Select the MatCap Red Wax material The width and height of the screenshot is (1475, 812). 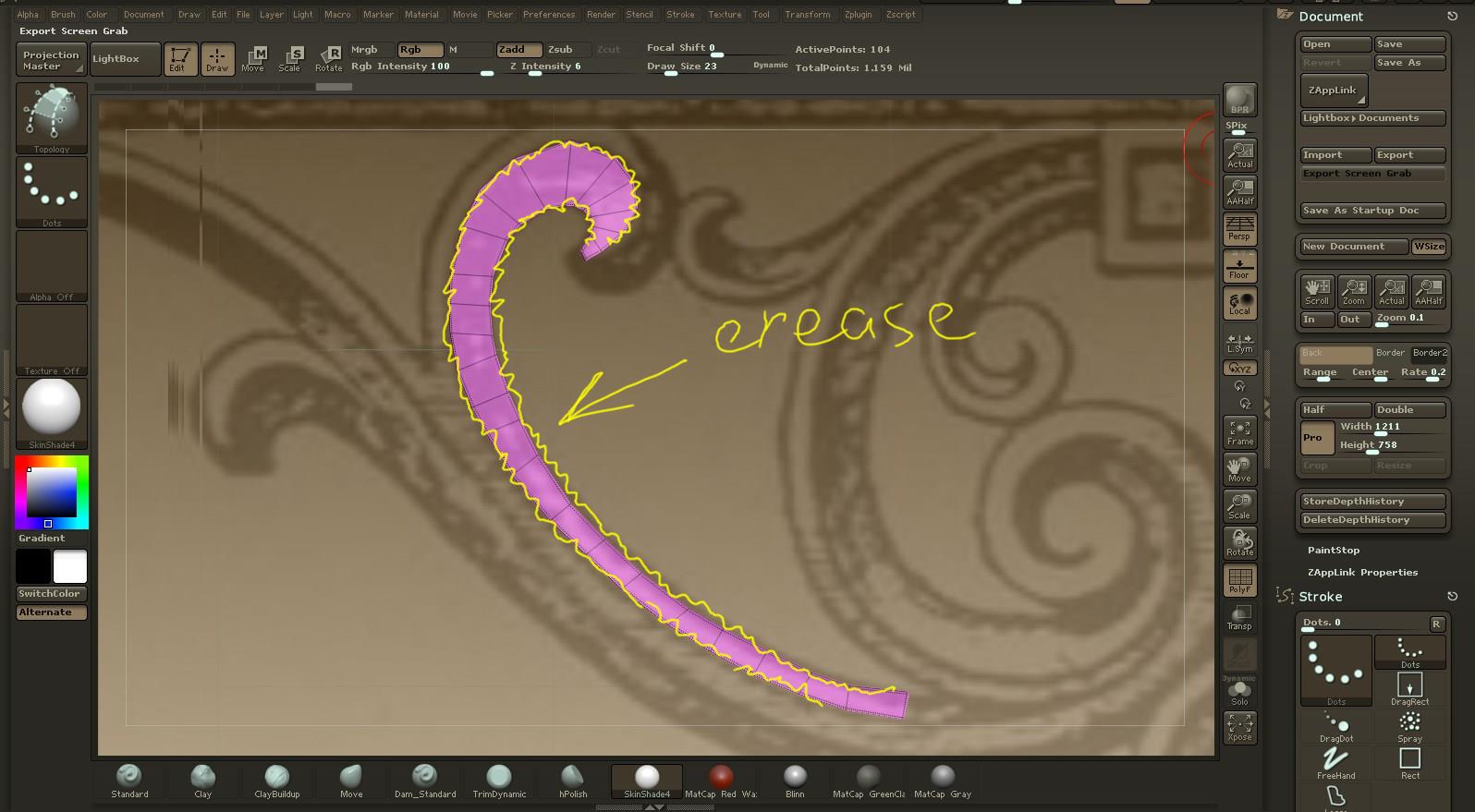(x=721, y=781)
